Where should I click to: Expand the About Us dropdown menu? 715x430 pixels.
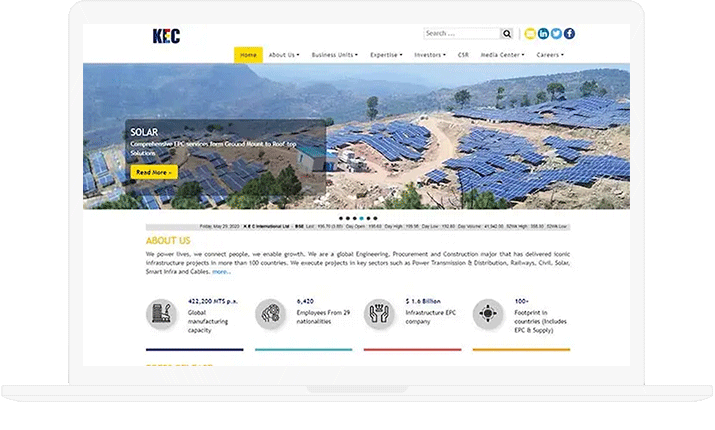click(x=284, y=55)
